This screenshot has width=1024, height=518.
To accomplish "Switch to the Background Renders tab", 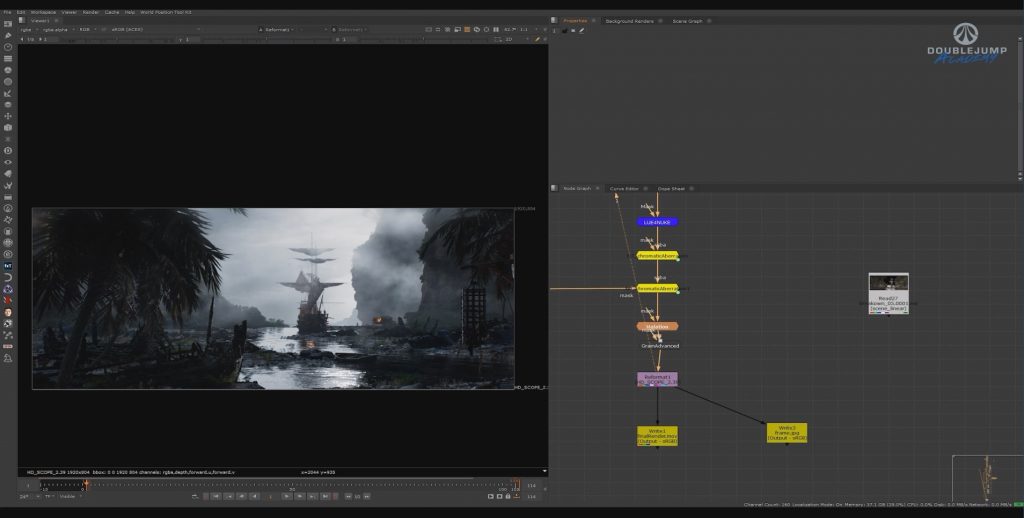I will (x=630, y=21).
